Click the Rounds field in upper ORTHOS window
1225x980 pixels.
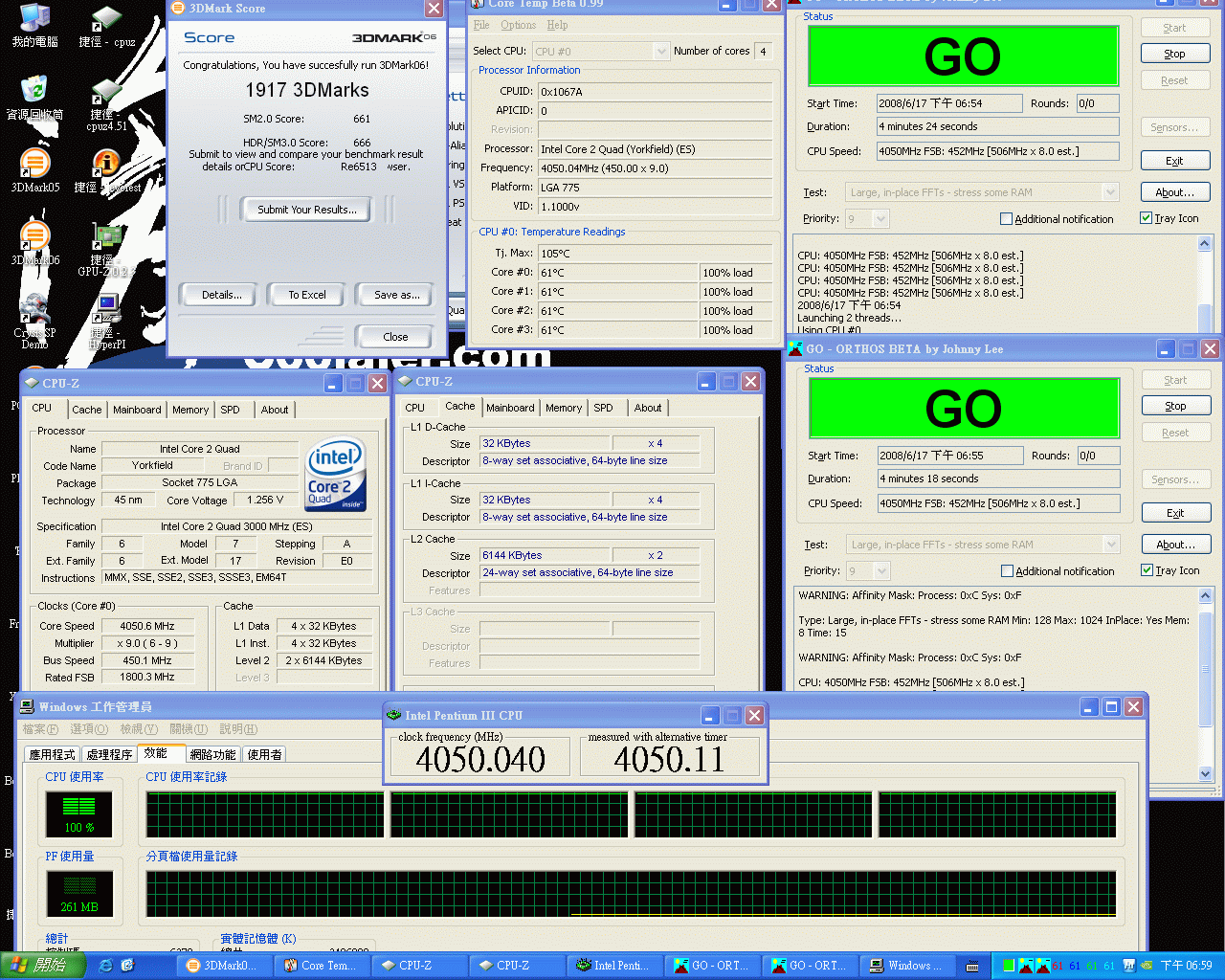[1098, 103]
